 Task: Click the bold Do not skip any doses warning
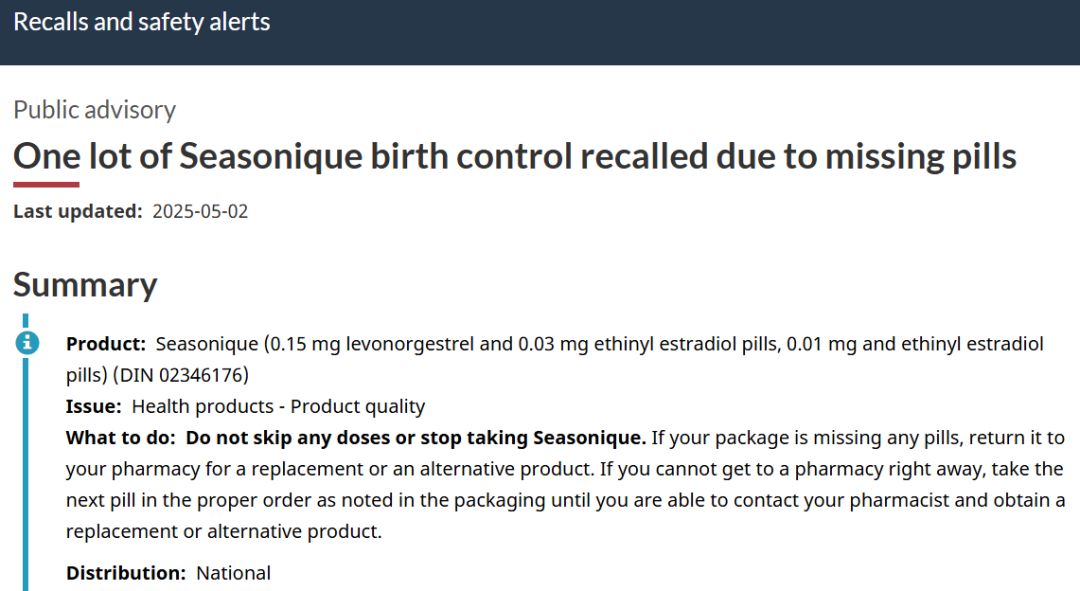tap(416, 437)
